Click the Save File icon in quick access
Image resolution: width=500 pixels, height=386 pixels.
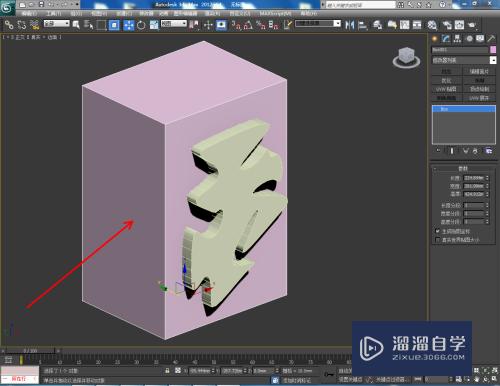[x=41, y=5]
